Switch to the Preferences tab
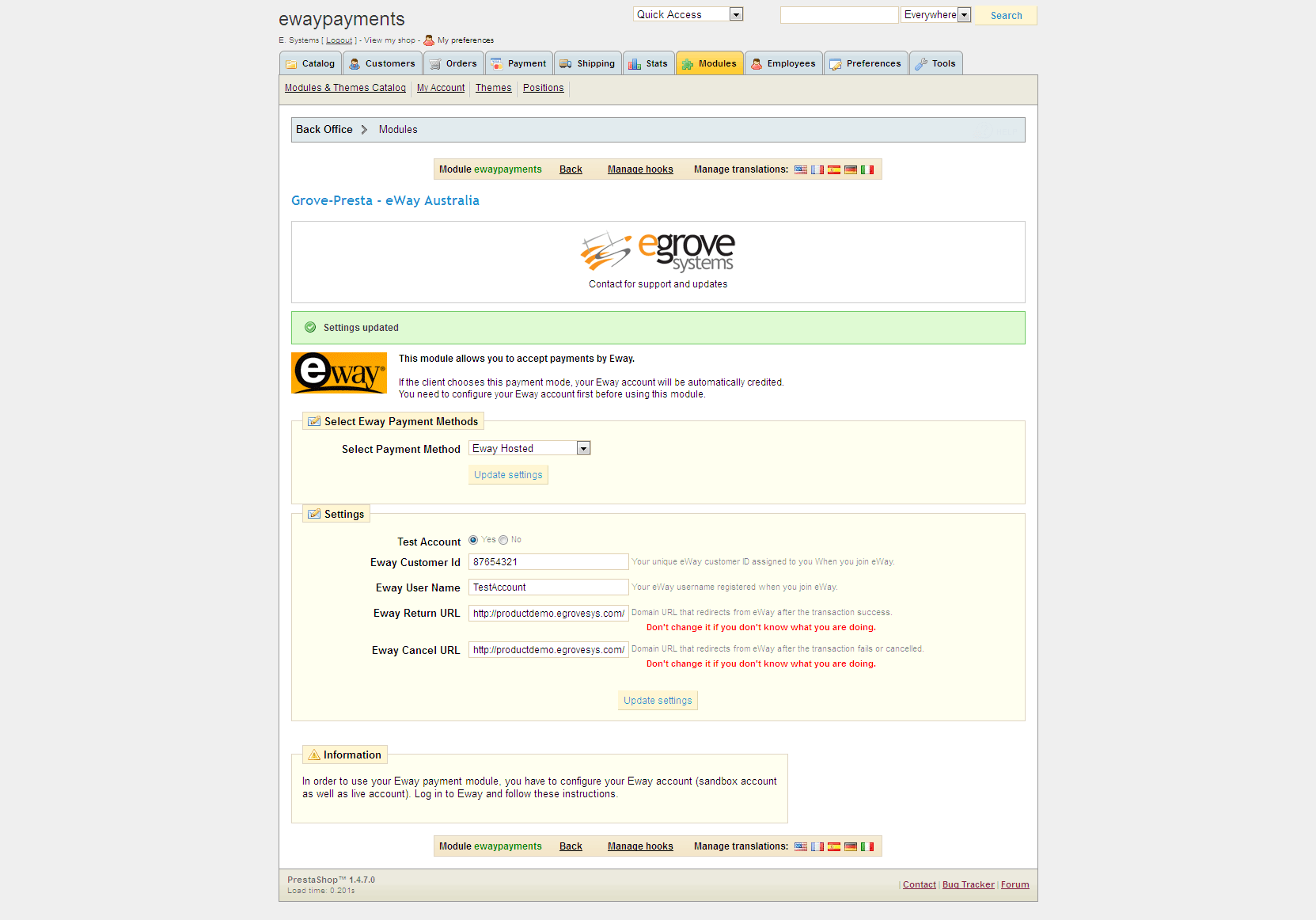This screenshot has width=1316, height=920. coord(866,63)
